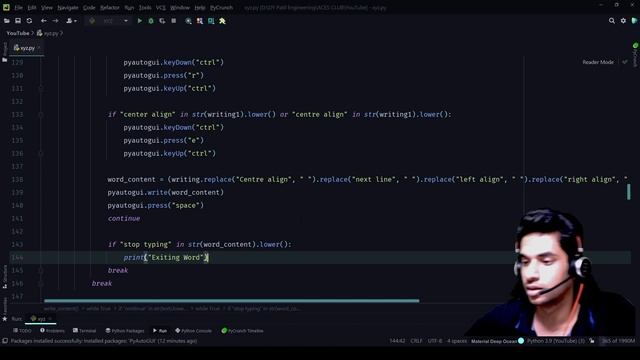Open IDE settings gear icon top right
The height and width of the screenshot is (360, 640).
(x=623, y=21)
